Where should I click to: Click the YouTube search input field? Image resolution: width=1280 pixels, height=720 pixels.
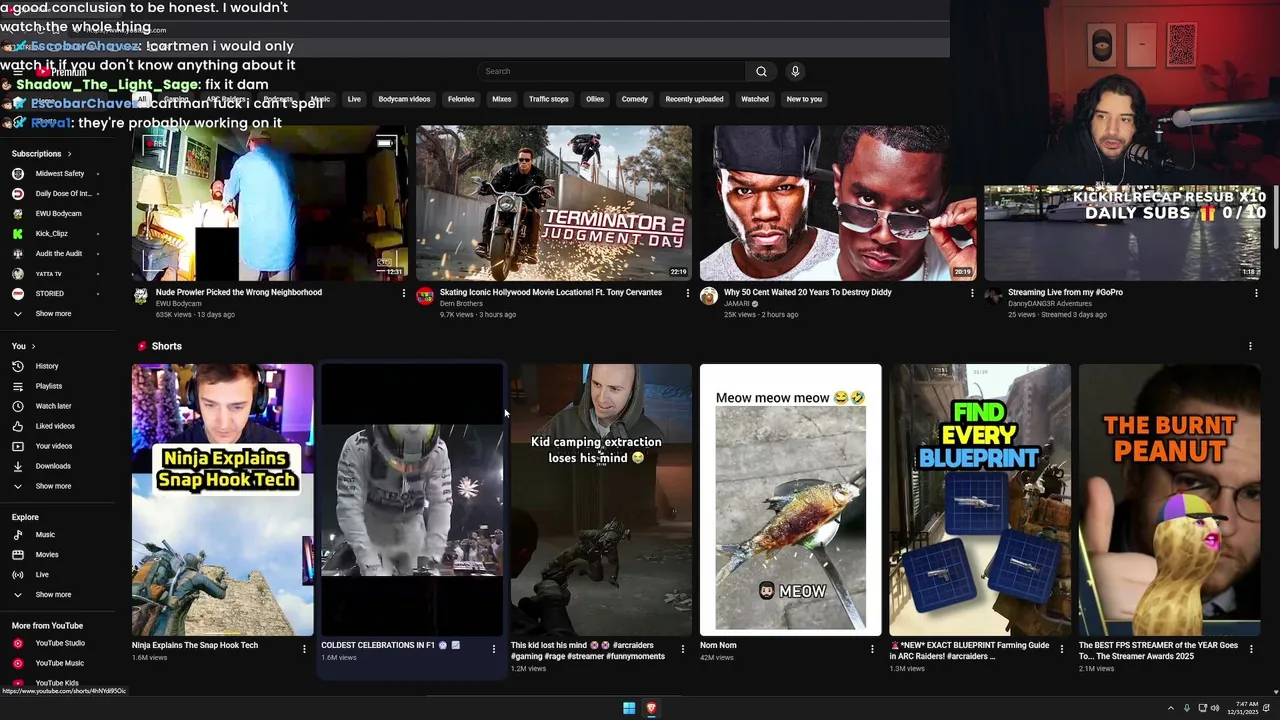611,71
